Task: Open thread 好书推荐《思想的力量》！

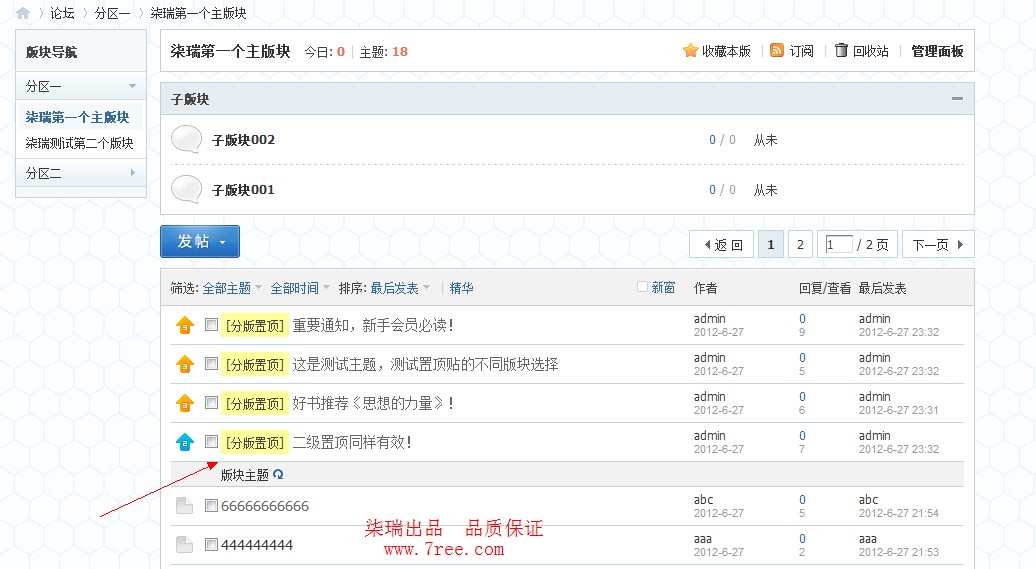Action: [374, 403]
